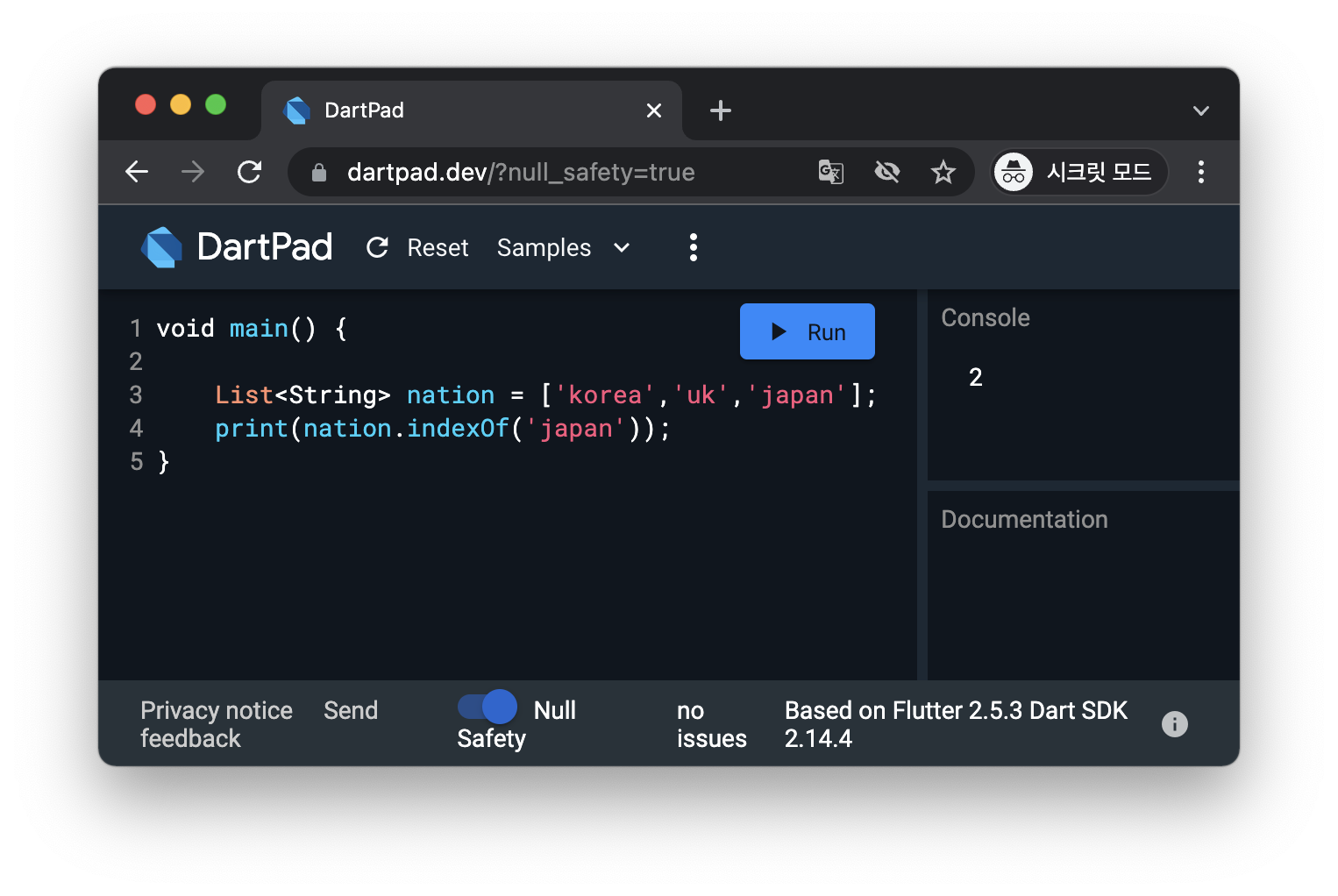The width and height of the screenshot is (1338, 896).
Task: Expand tab search chevron in title bar
Action: 1201,110
